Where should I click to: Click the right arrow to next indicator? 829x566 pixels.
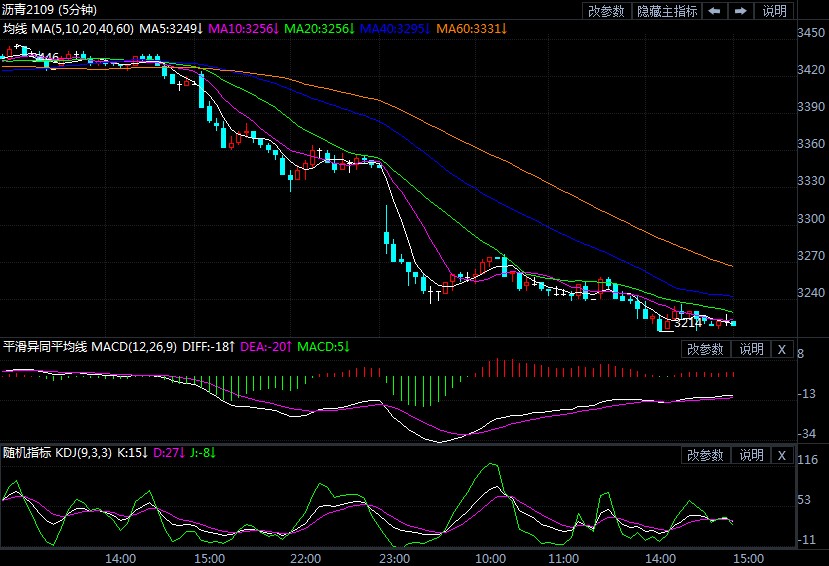tap(740, 11)
